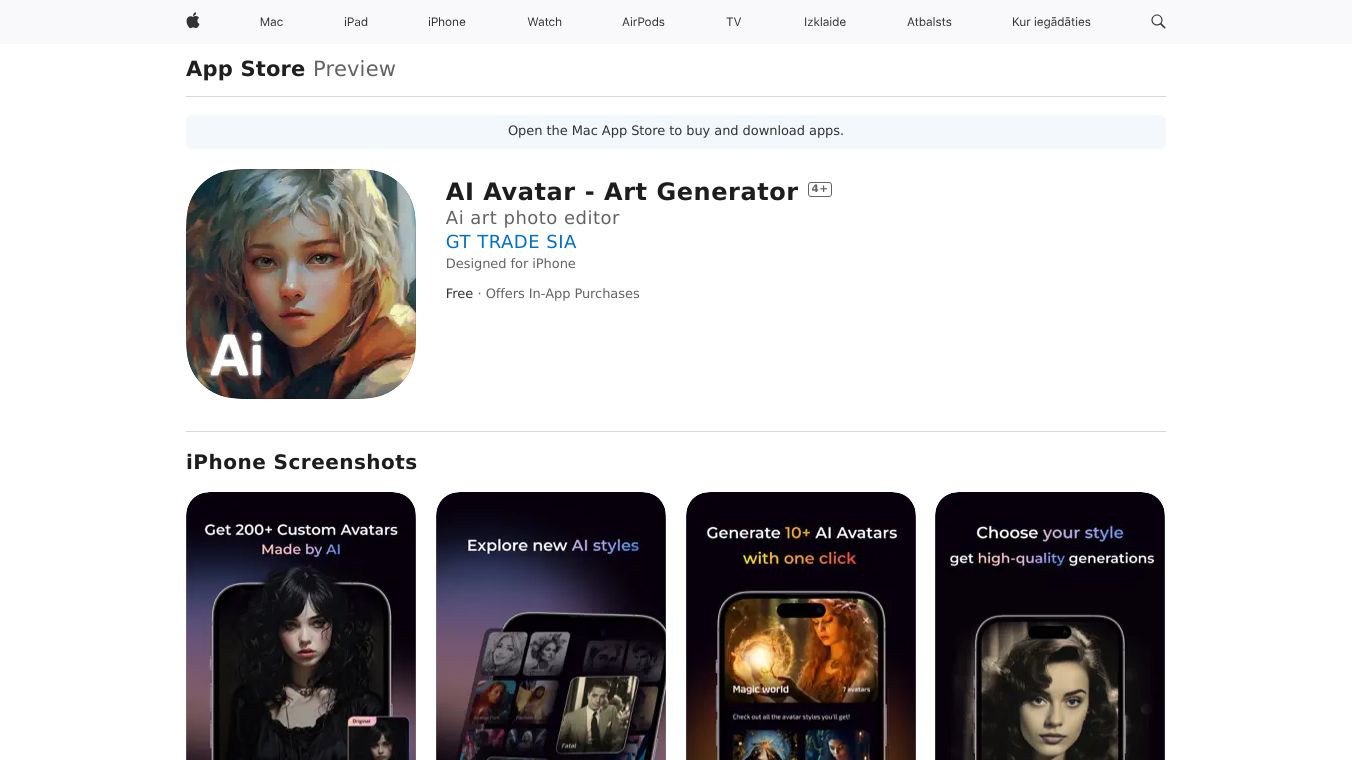The height and width of the screenshot is (760, 1352).
Task: Open the Choose your style screenshot
Action: [1050, 626]
